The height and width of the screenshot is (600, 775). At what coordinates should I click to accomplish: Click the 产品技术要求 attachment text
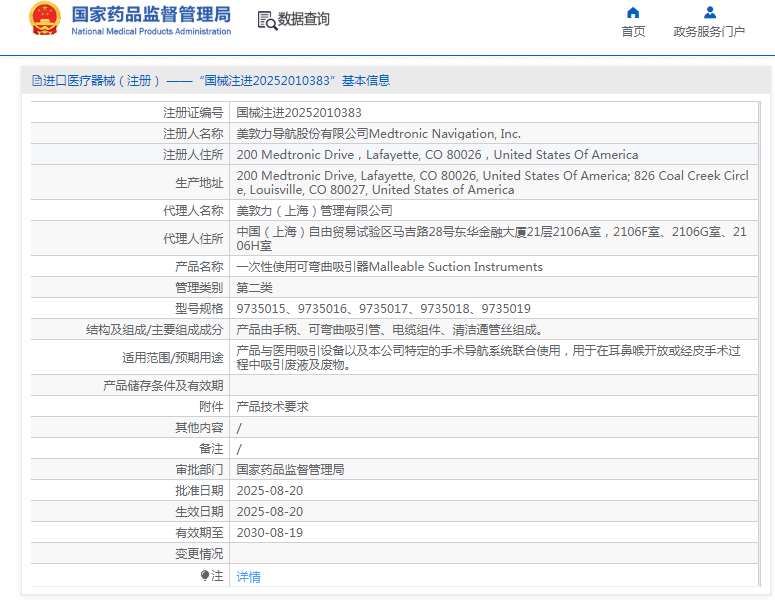click(x=272, y=407)
